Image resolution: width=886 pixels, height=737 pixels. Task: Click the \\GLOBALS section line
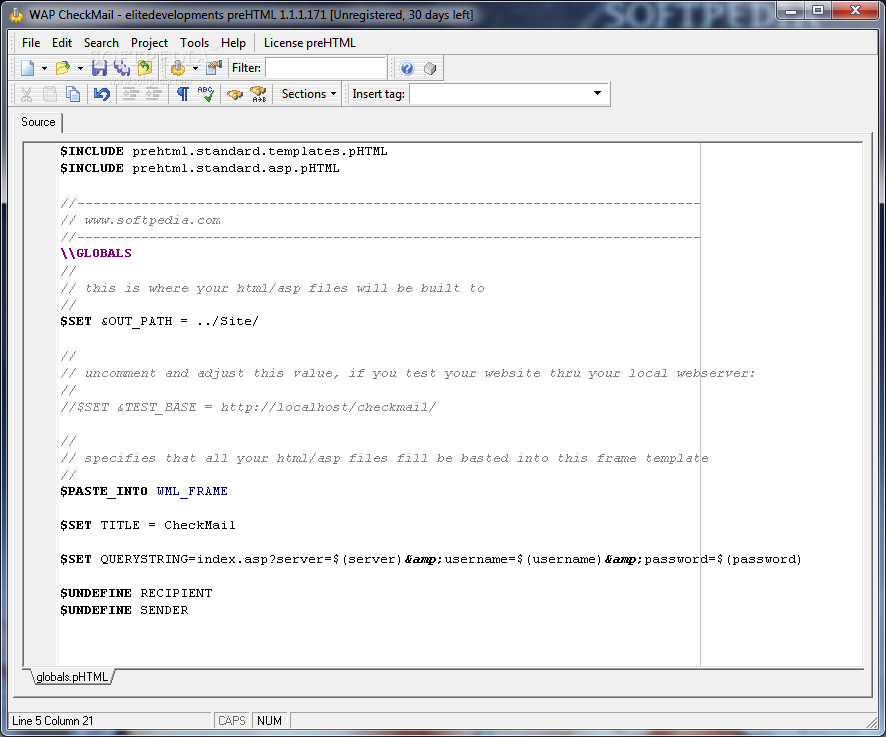click(96, 253)
